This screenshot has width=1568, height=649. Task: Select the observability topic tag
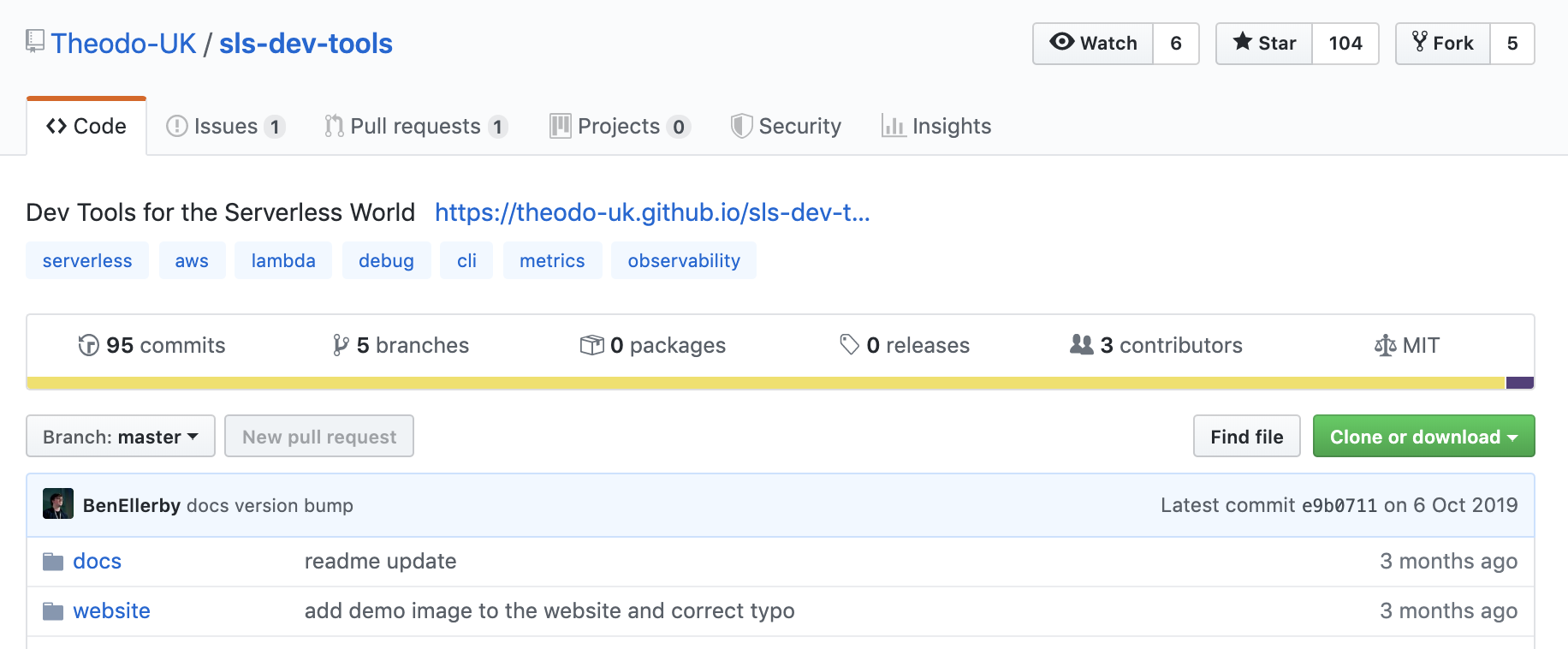(x=684, y=260)
